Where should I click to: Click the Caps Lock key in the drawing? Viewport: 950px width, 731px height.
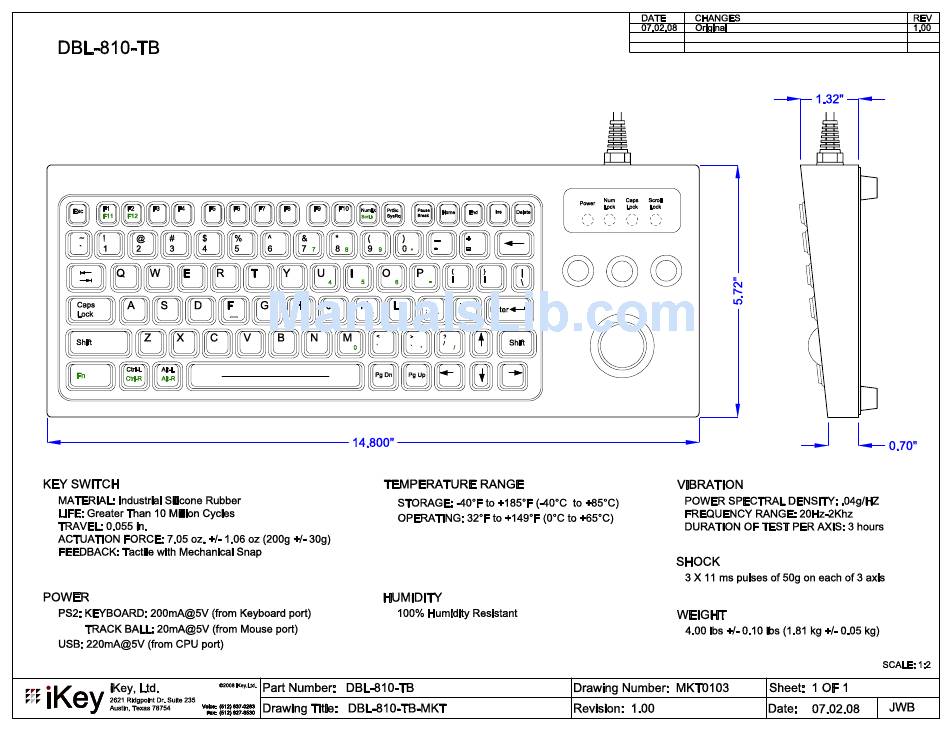(90, 309)
